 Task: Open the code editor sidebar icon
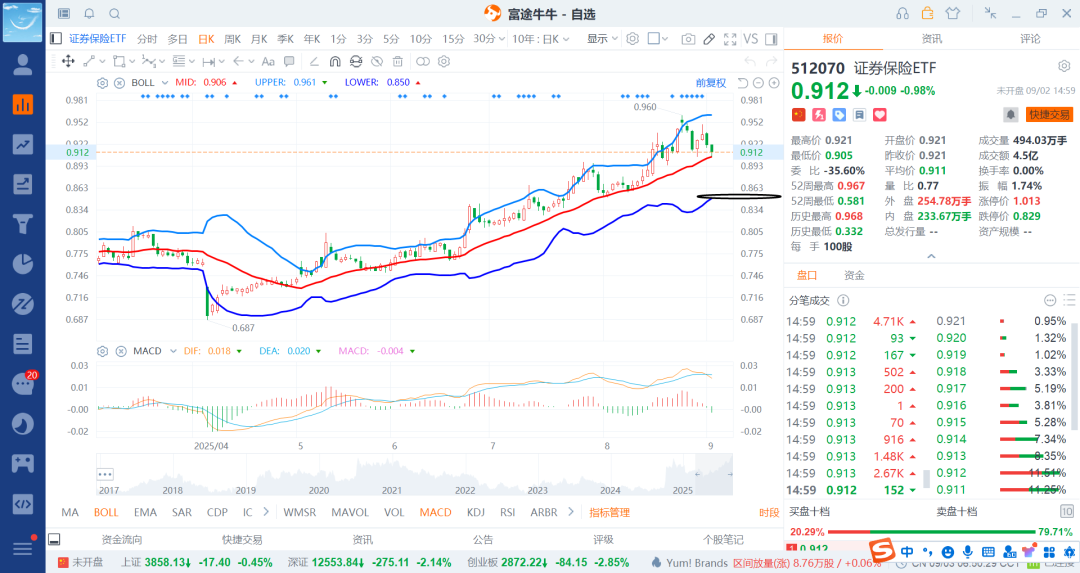tap(23, 503)
